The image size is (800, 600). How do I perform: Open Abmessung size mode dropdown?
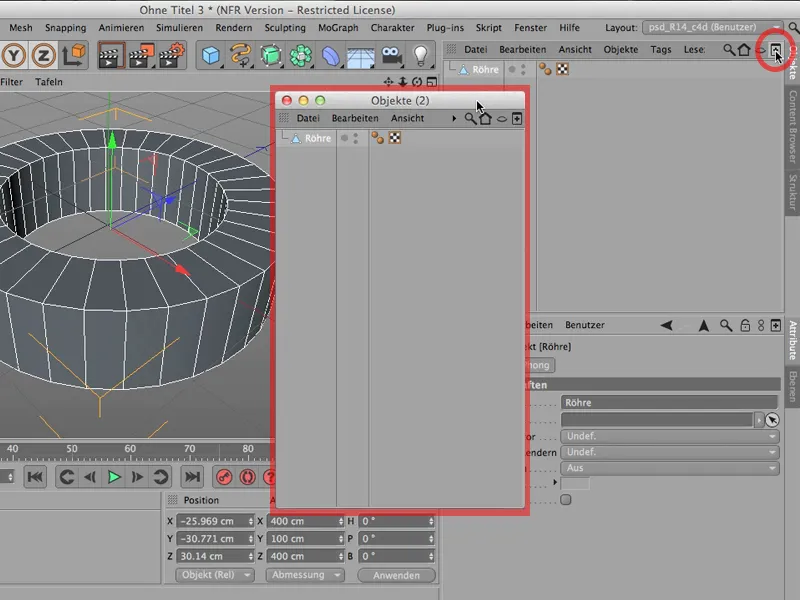tap(305, 575)
